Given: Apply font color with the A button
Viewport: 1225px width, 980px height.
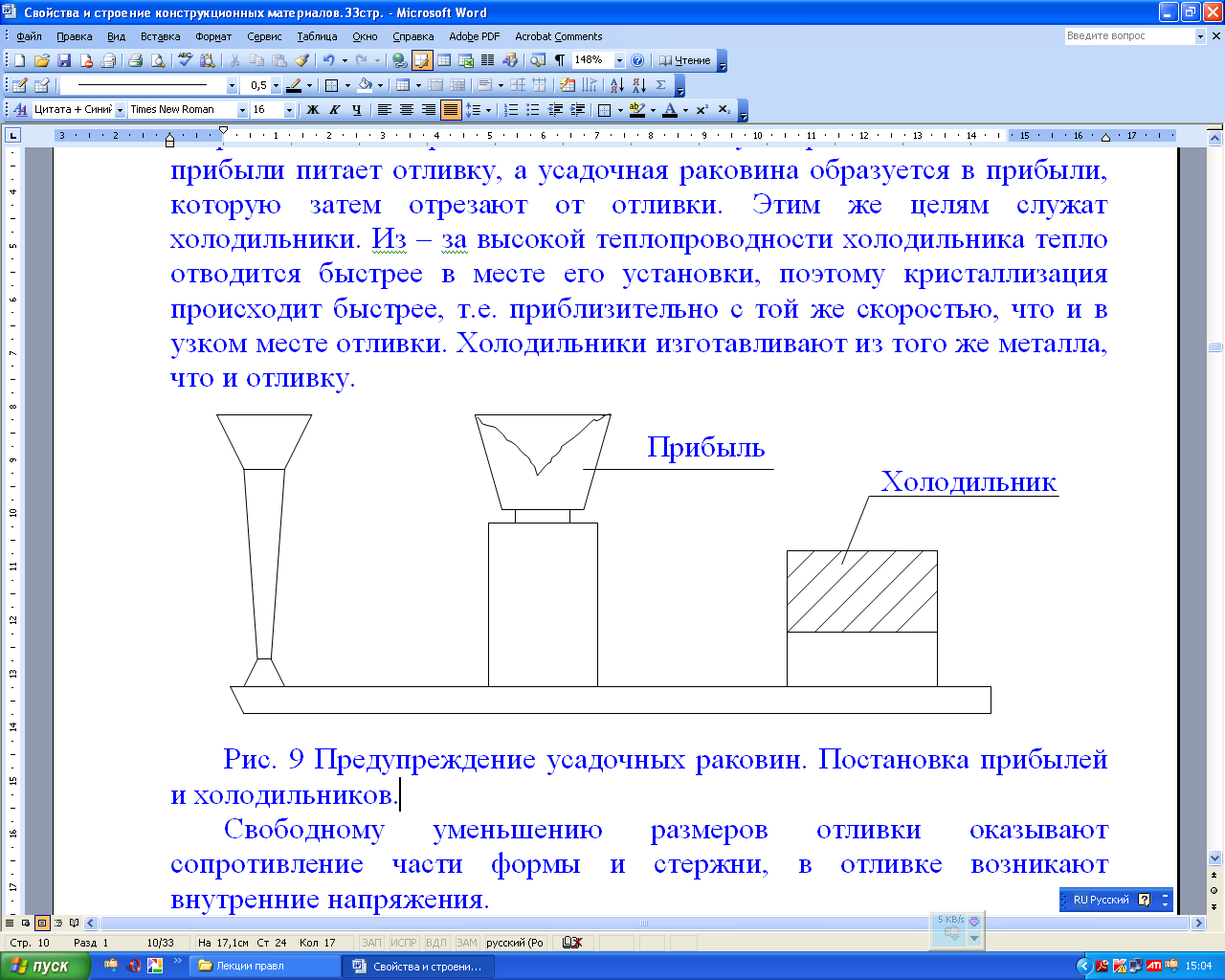Looking at the screenshot, I should [670, 110].
